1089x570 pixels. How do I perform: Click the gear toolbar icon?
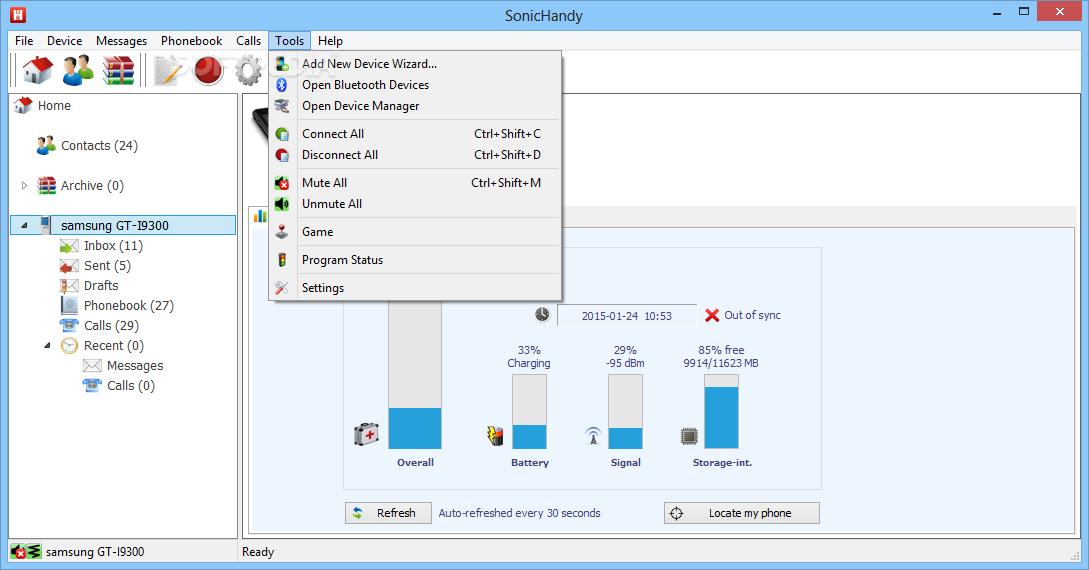249,70
